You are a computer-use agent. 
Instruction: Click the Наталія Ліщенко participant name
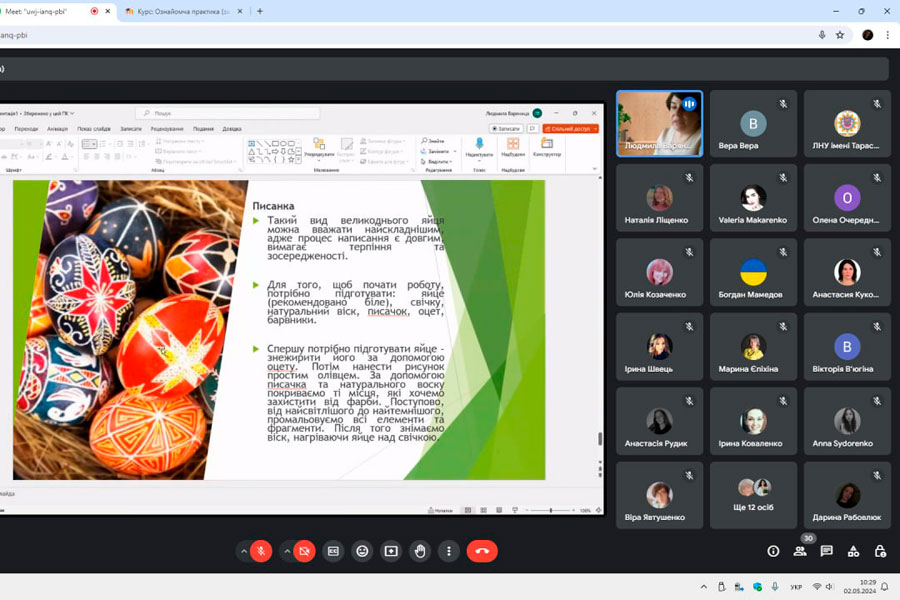tap(656, 220)
